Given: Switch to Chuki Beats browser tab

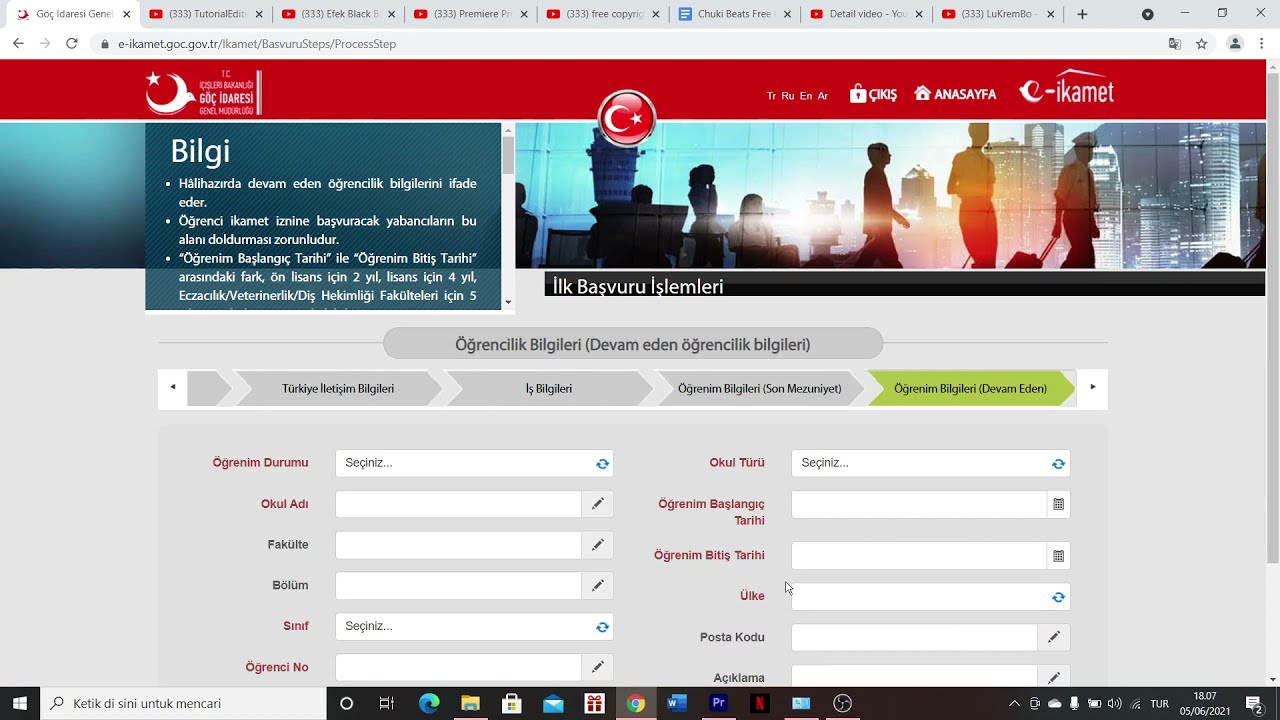Looking at the screenshot, I should point(735,14).
